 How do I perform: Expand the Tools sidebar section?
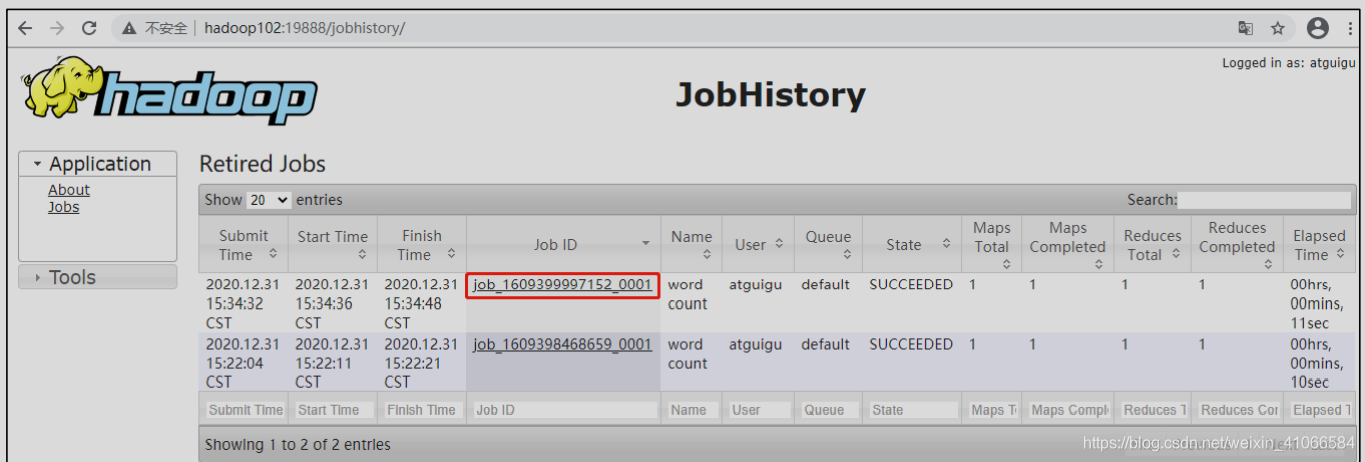[x=99, y=277]
